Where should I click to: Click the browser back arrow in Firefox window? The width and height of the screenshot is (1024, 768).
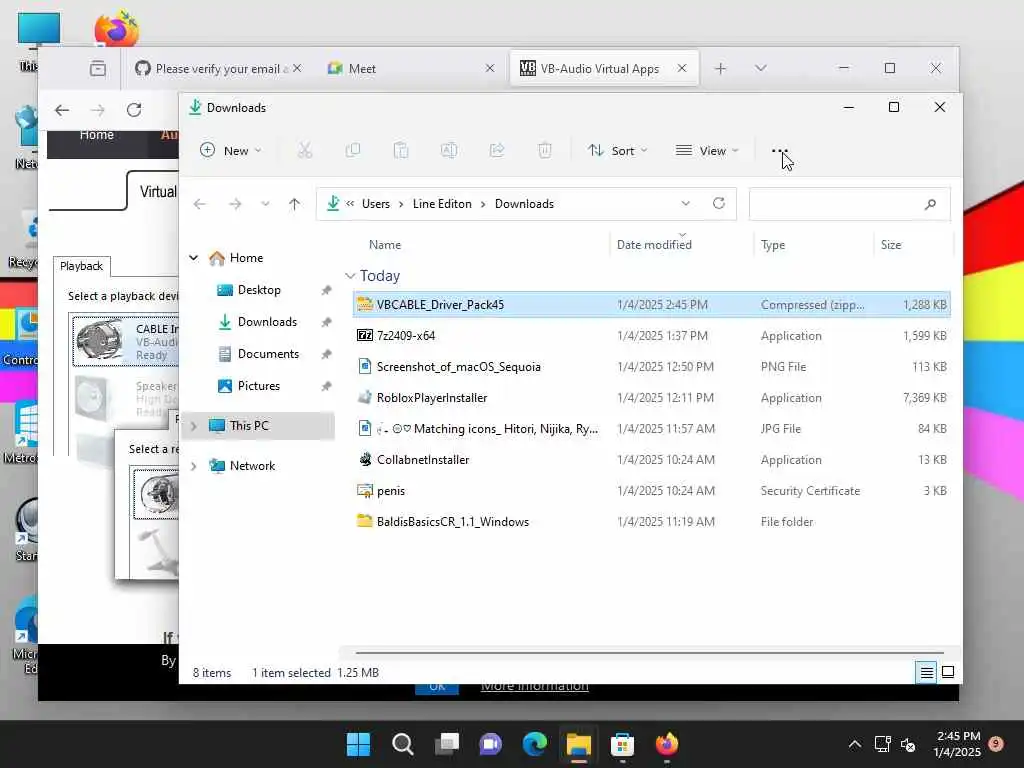click(x=62, y=110)
